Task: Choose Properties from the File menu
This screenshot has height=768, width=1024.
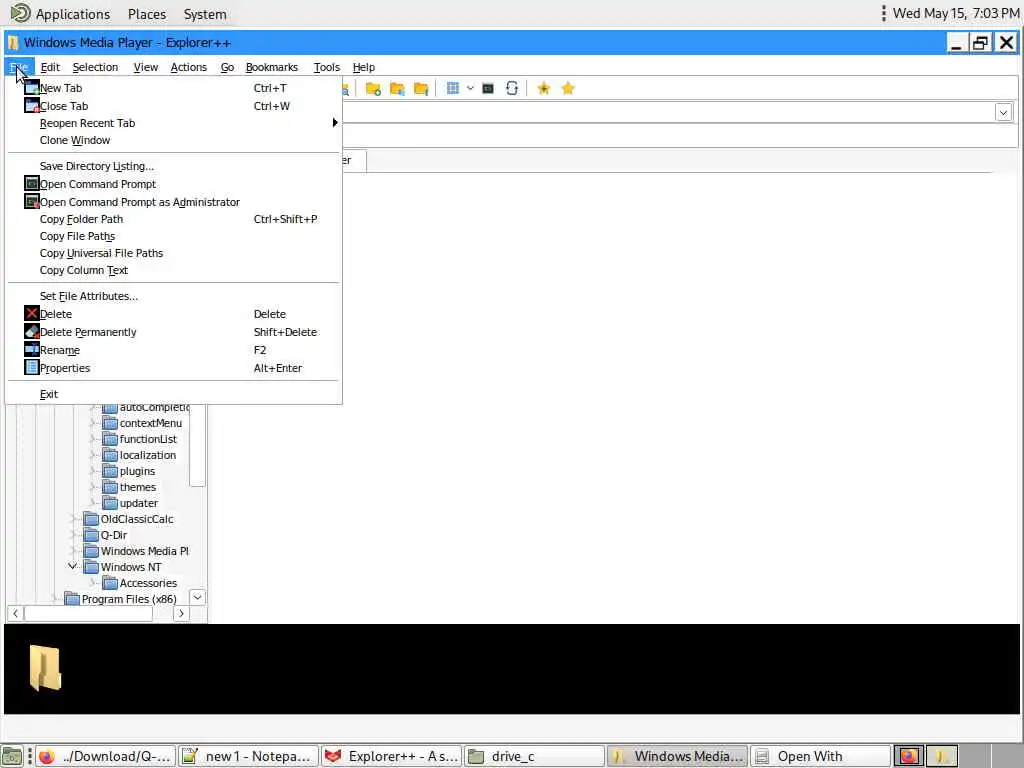Action: 173,368
